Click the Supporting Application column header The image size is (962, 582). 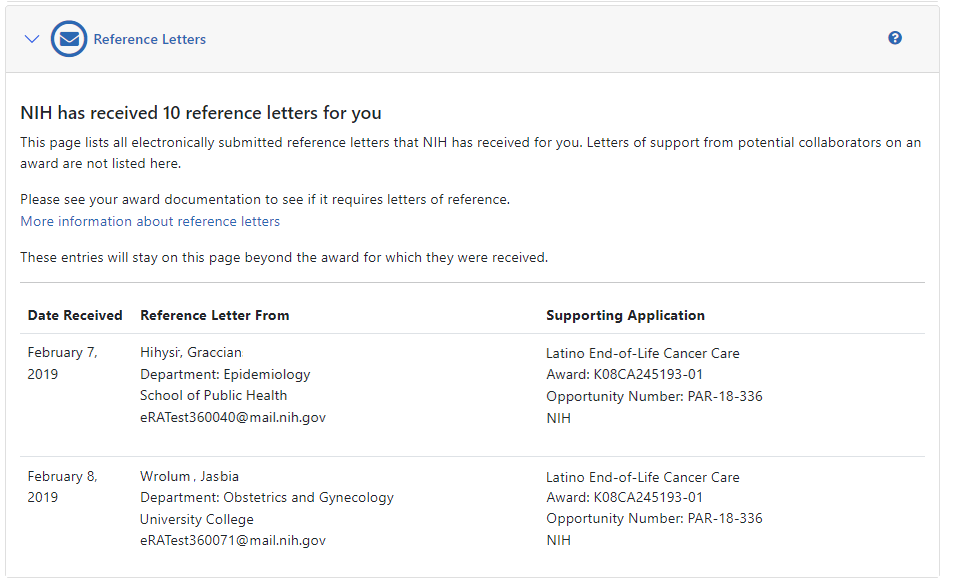click(x=625, y=315)
